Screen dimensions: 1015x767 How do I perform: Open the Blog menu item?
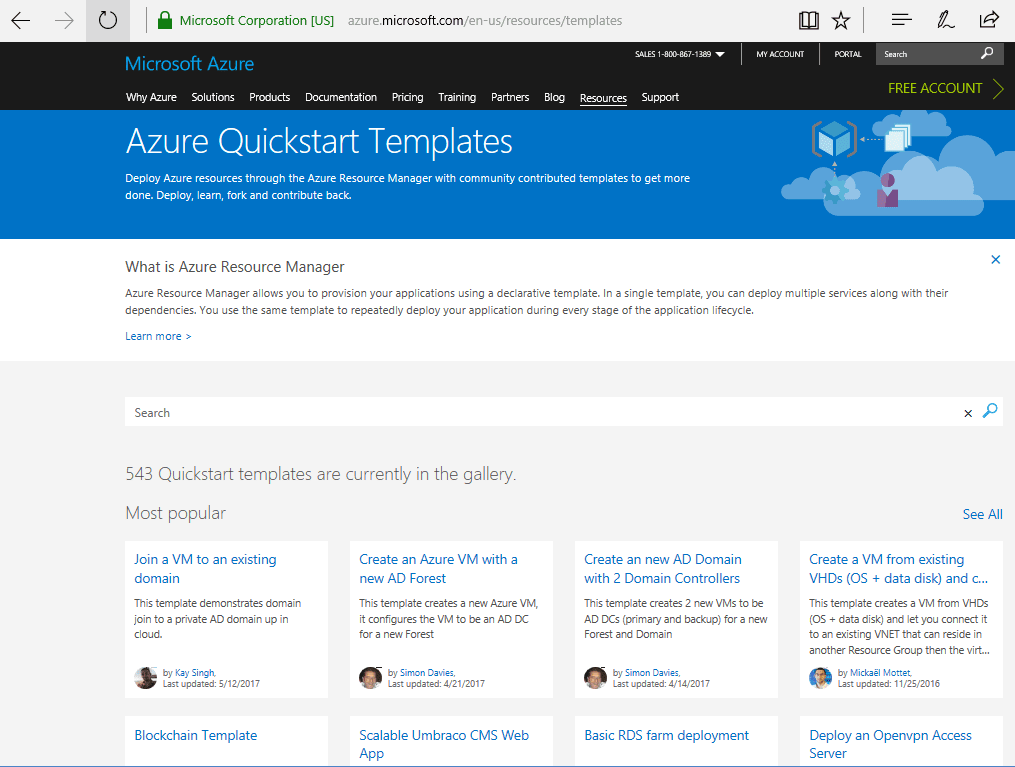(x=554, y=97)
